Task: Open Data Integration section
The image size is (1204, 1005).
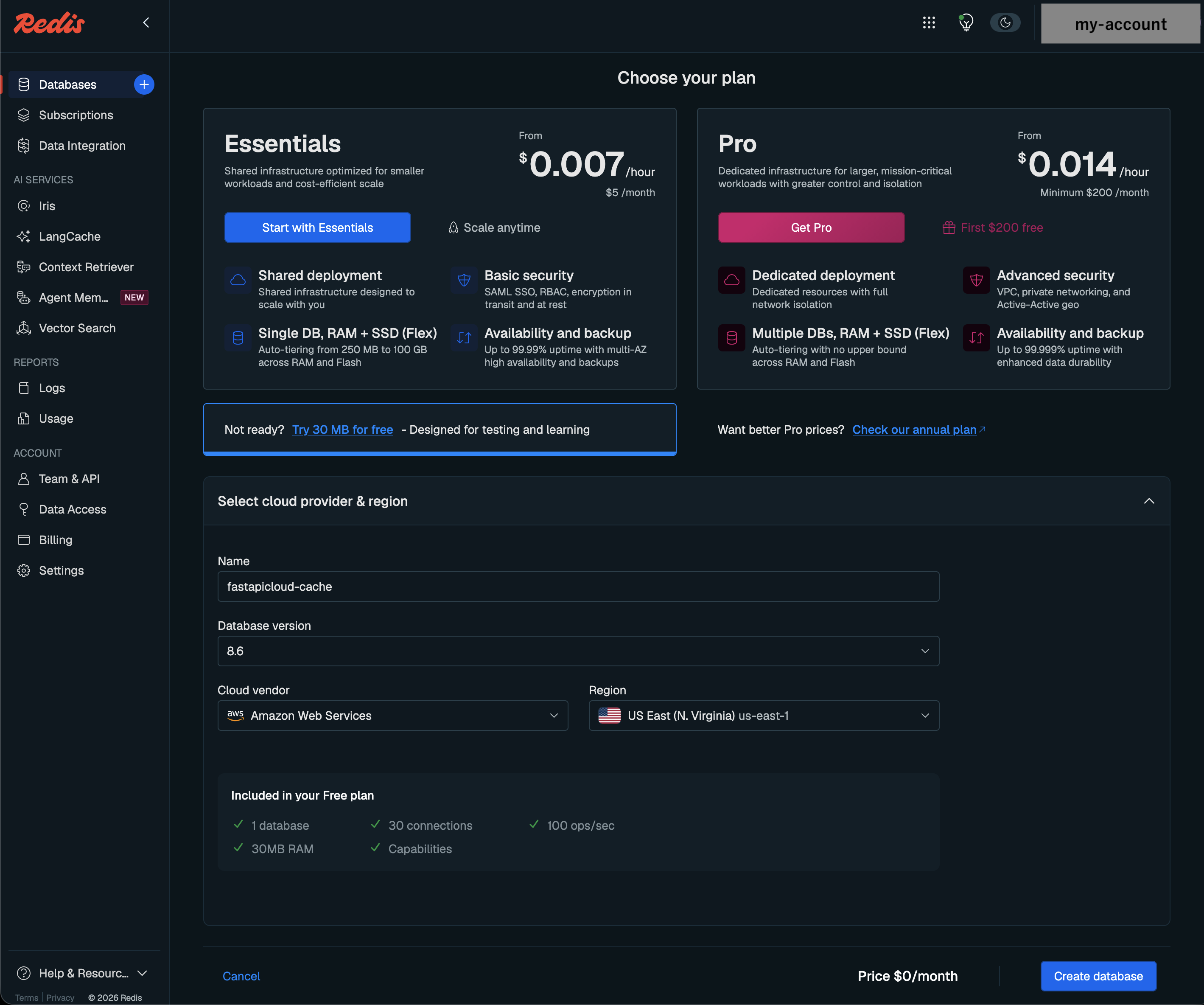Action: [x=82, y=146]
